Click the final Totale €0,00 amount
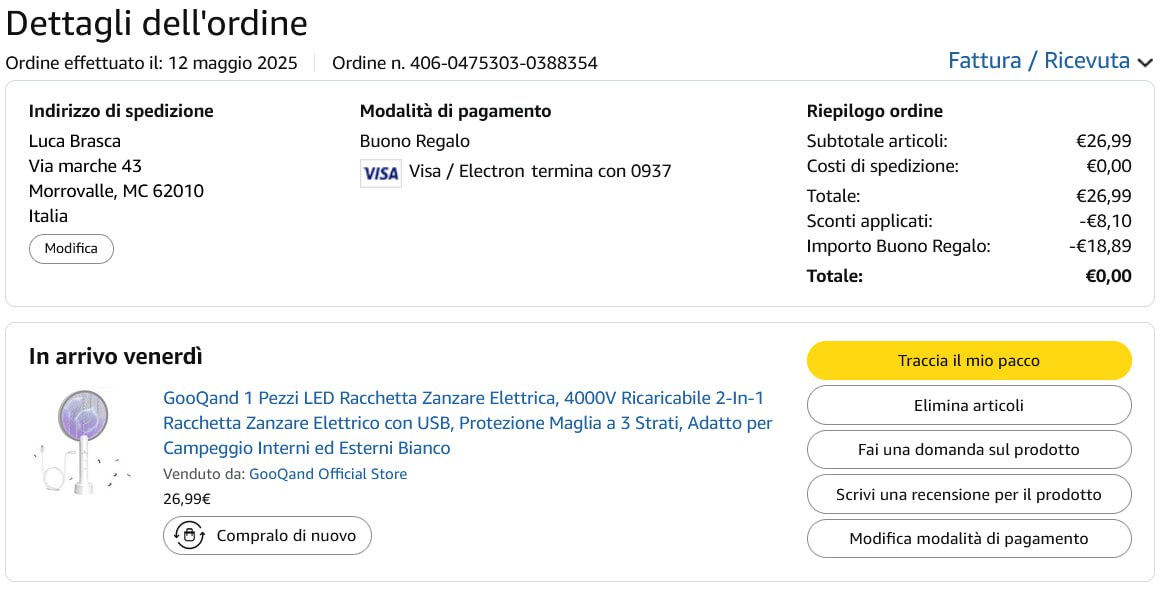Screen dimensions: 1167x593 1108,276
